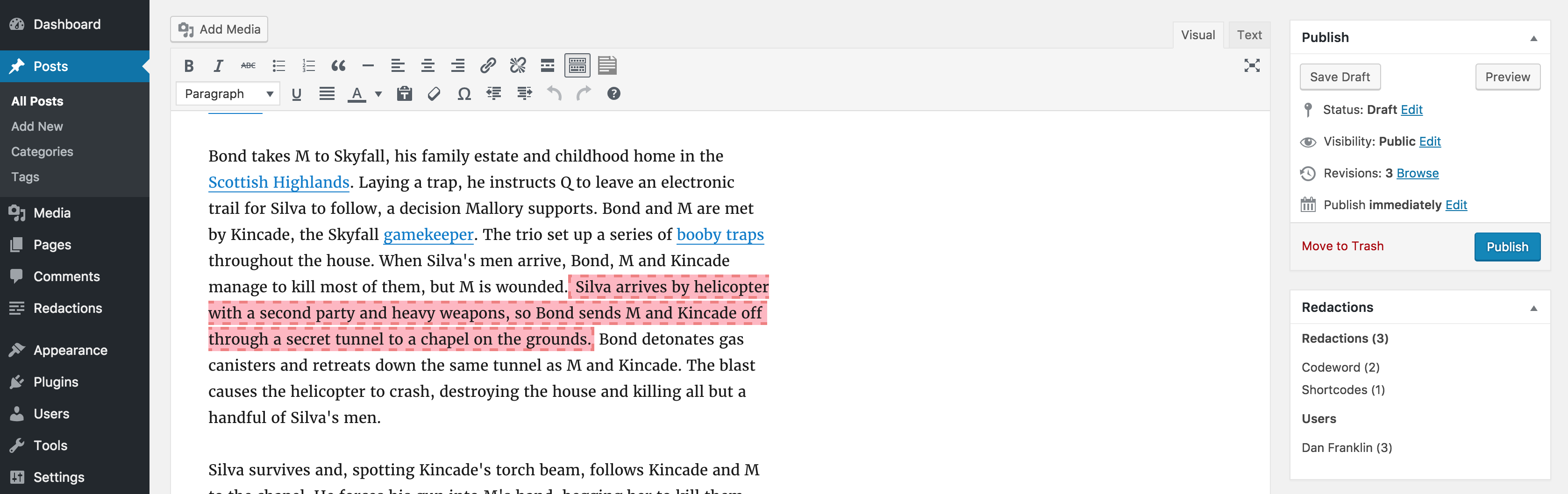This screenshot has height=494, width=1568.
Task: Open the Settings menu
Action: (x=74, y=477)
